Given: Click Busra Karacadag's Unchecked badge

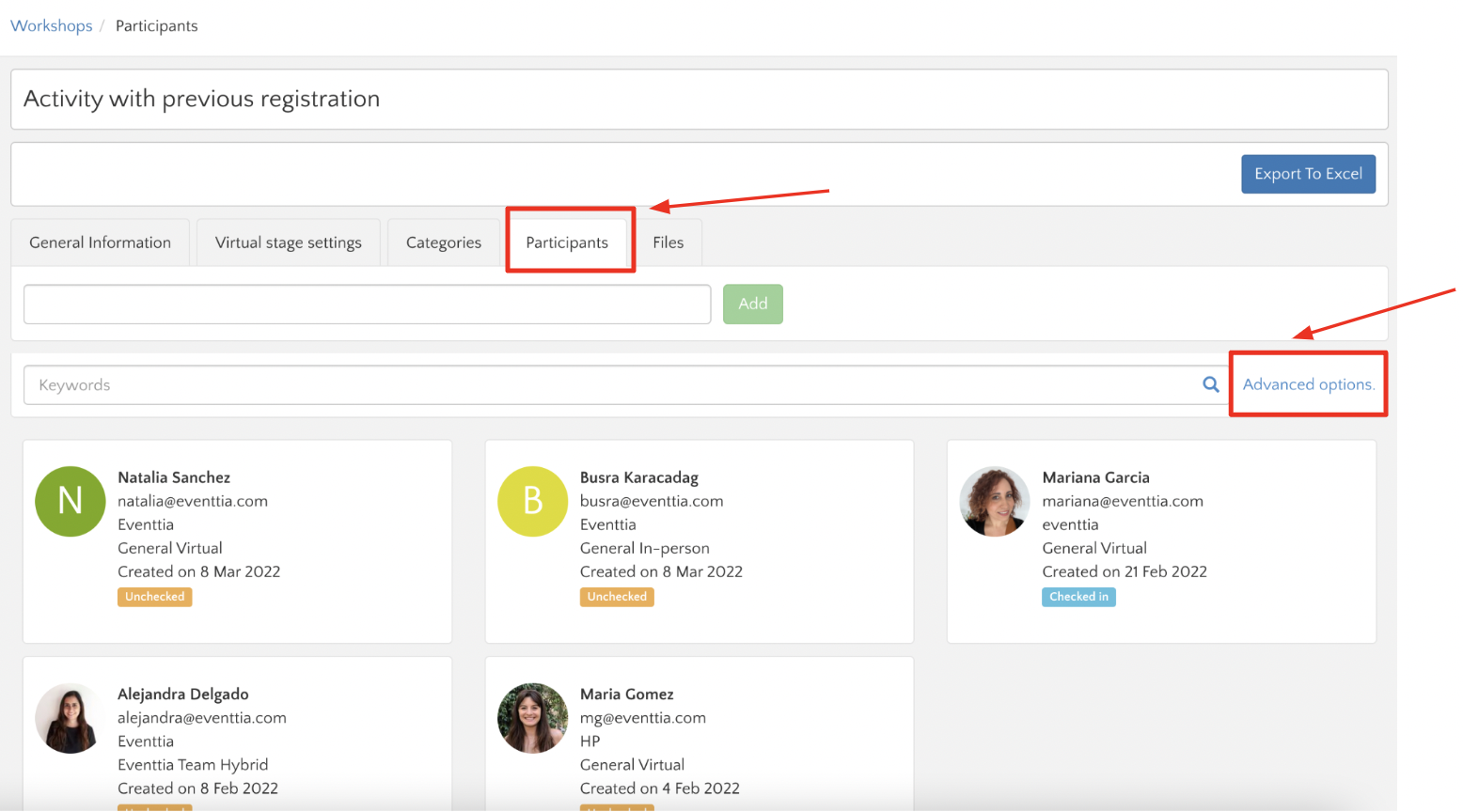Looking at the screenshot, I should [617, 596].
